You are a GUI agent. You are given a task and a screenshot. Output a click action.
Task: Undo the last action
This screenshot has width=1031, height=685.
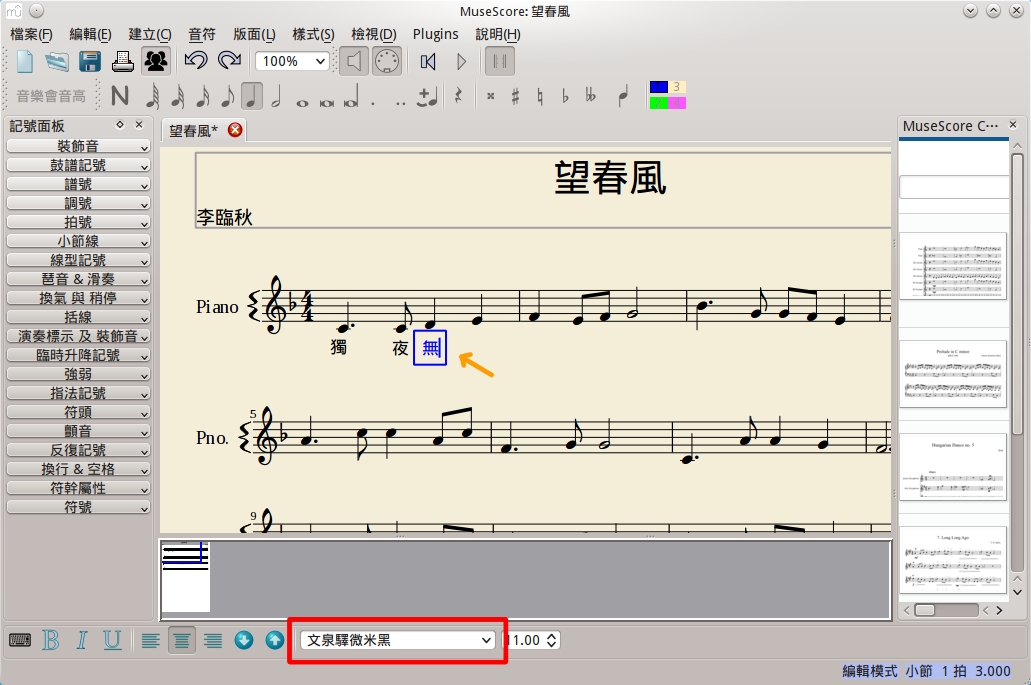[x=196, y=61]
